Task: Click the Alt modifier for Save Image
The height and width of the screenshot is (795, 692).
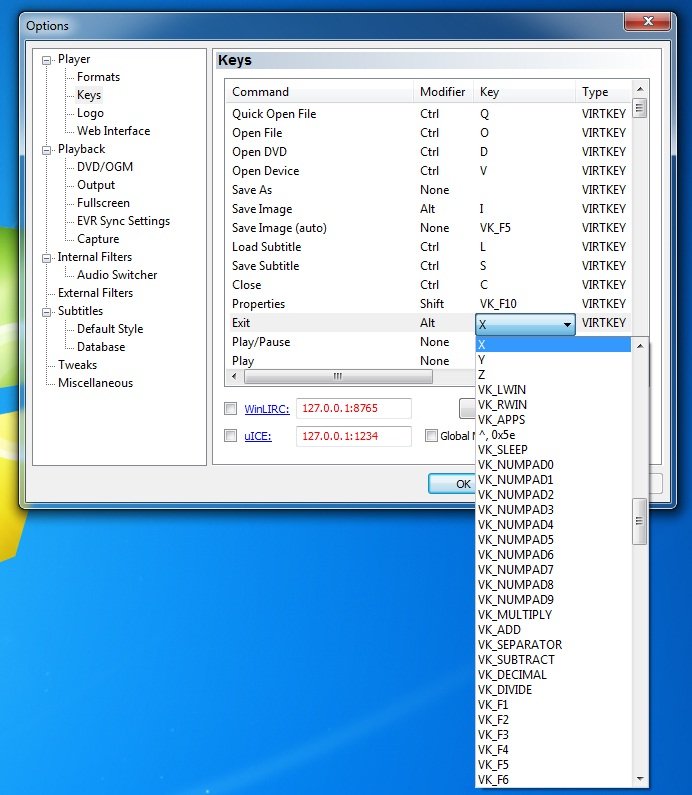Action: coord(427,209)
